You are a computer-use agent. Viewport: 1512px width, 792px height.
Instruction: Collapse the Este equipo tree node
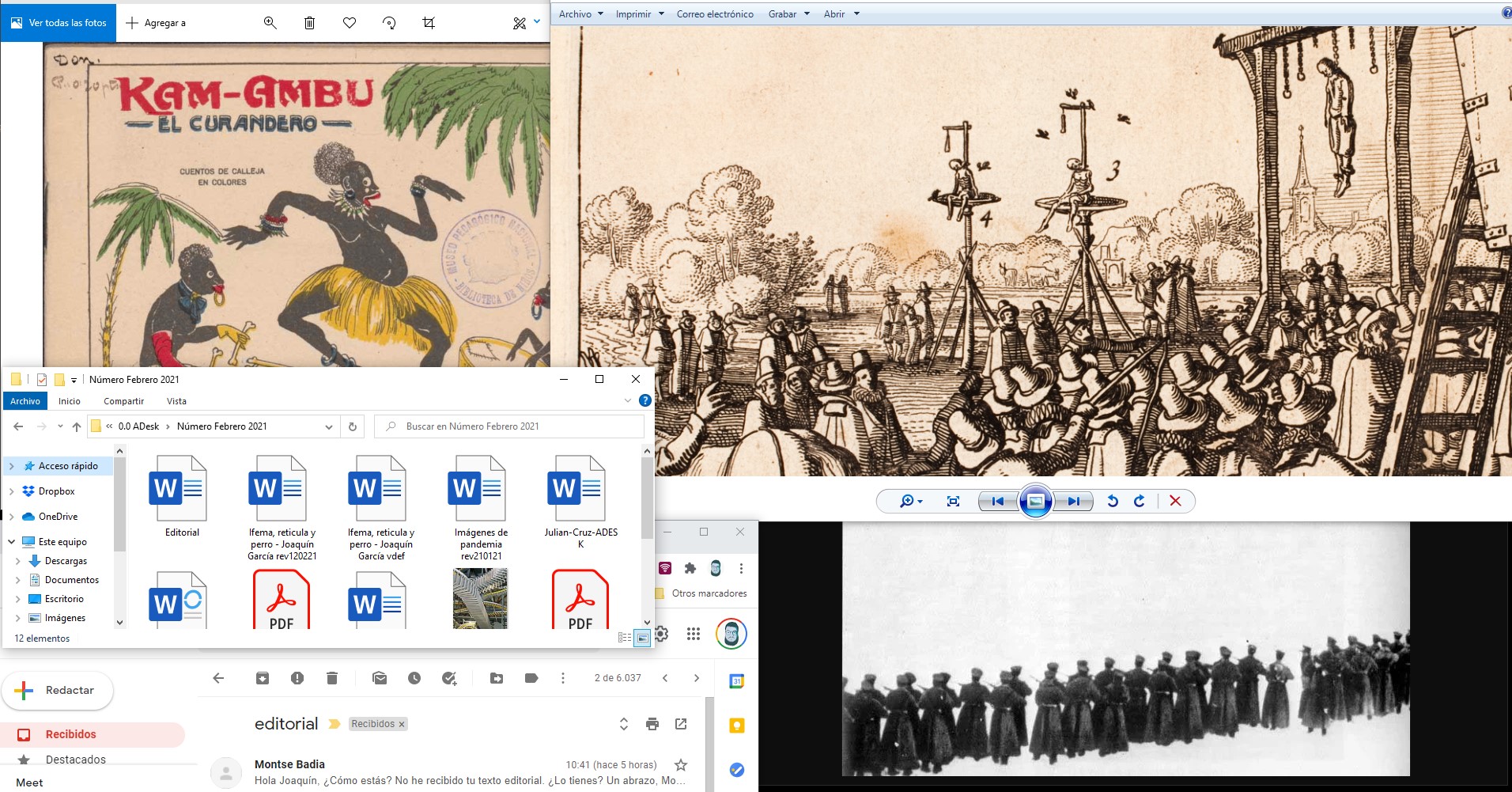coord(12,542)
